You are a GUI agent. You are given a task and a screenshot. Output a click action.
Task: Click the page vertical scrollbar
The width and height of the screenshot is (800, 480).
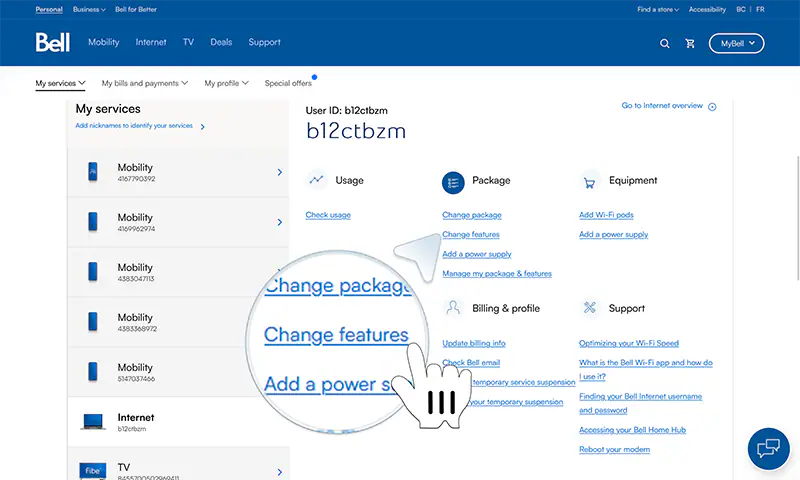(797, 218)
